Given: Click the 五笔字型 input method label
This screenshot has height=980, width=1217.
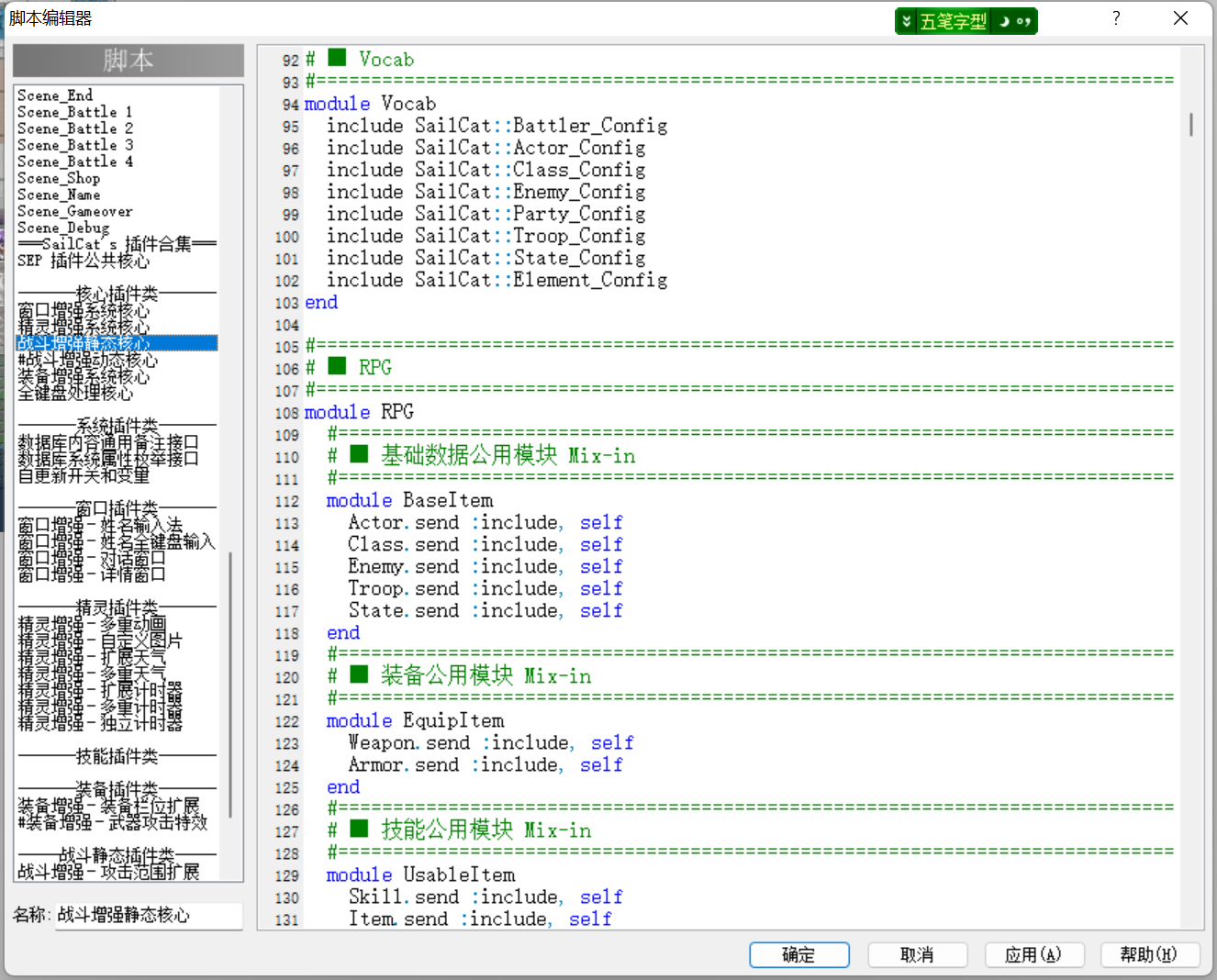Looking at the screenshot, I should coord(953,21).
